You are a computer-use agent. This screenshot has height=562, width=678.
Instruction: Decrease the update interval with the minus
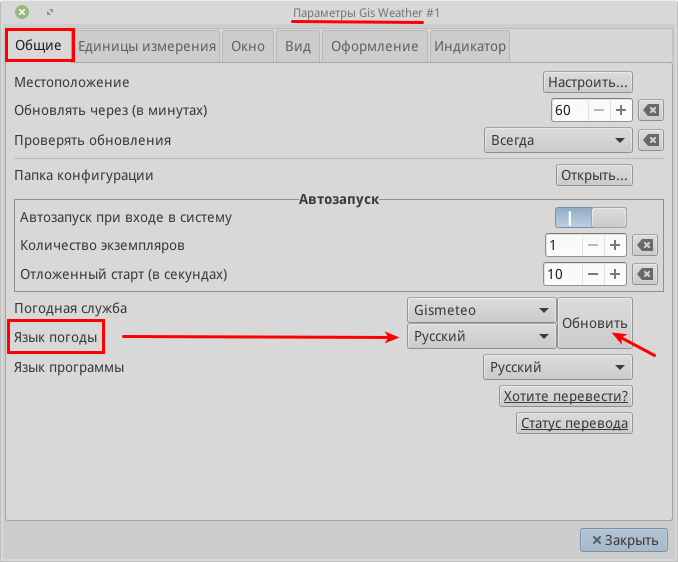(x=599, y=110)
